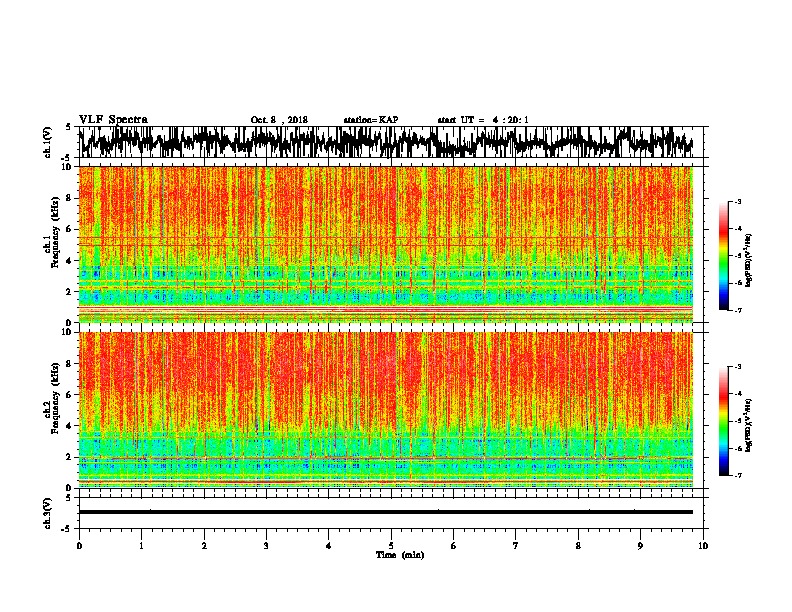Click time axis tick label "0"
792x612 pixels.
[x=79, y=545]
